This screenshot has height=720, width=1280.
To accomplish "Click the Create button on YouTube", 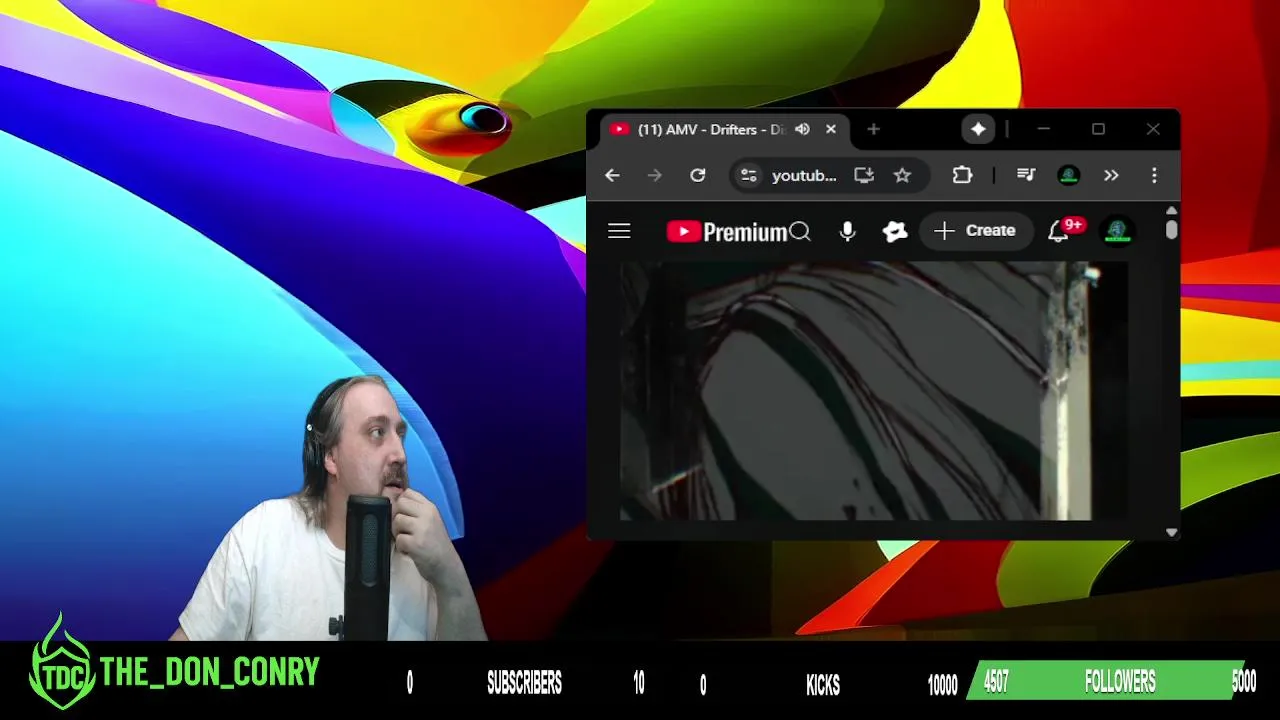I will click(975, 231).
